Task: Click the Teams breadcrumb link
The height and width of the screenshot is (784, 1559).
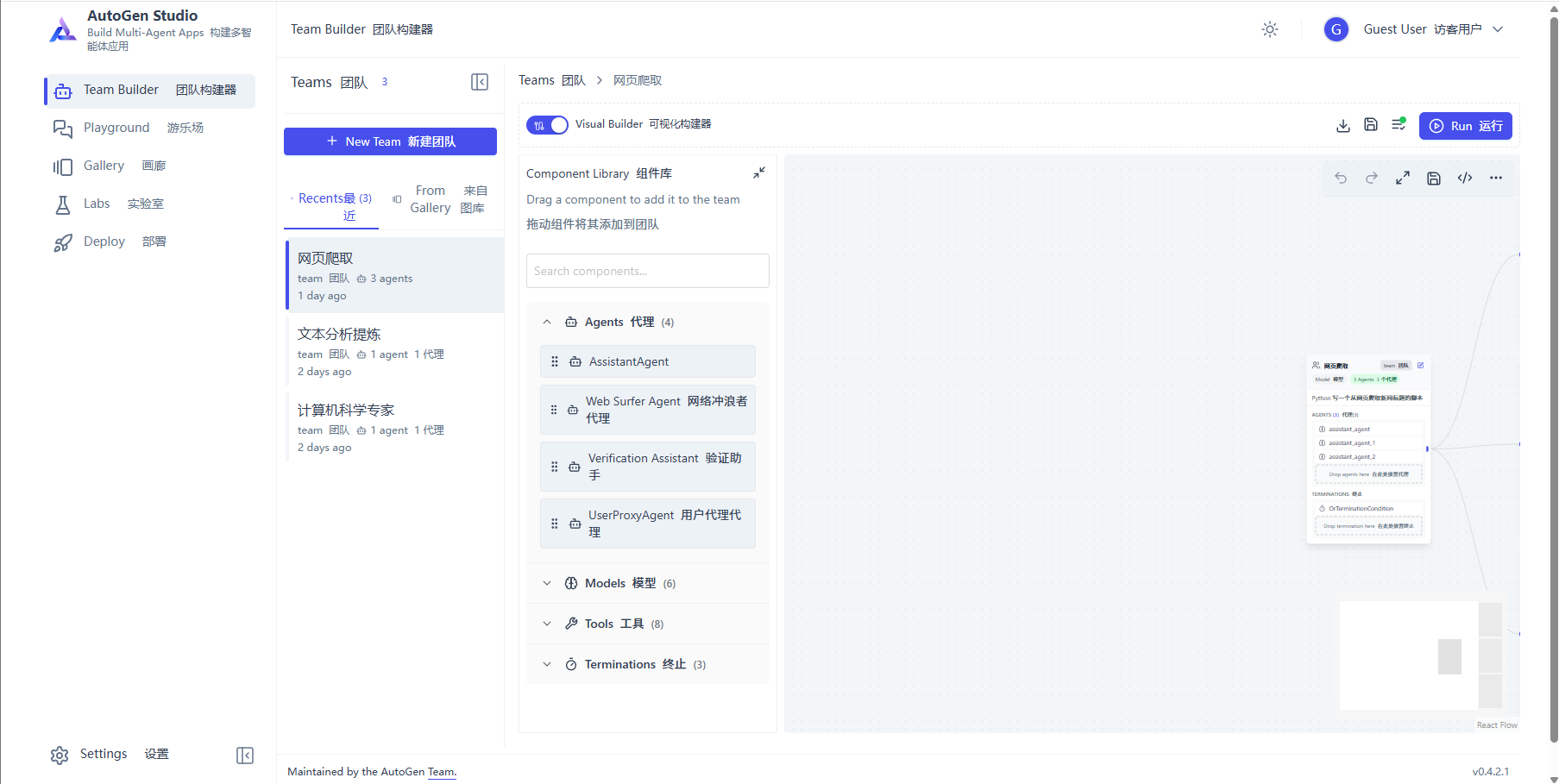Action: coord(552,80)
